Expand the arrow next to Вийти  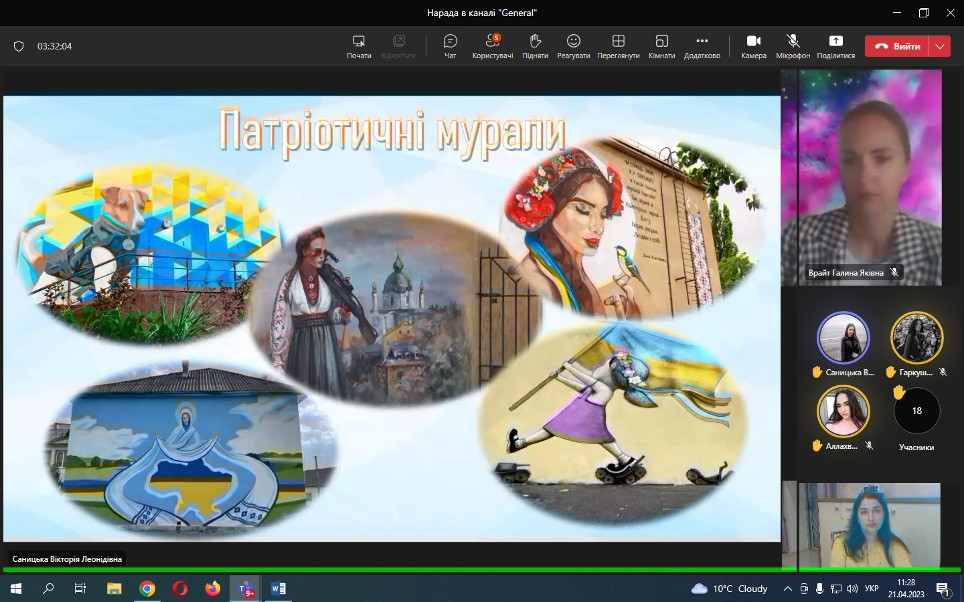point(940,46)
